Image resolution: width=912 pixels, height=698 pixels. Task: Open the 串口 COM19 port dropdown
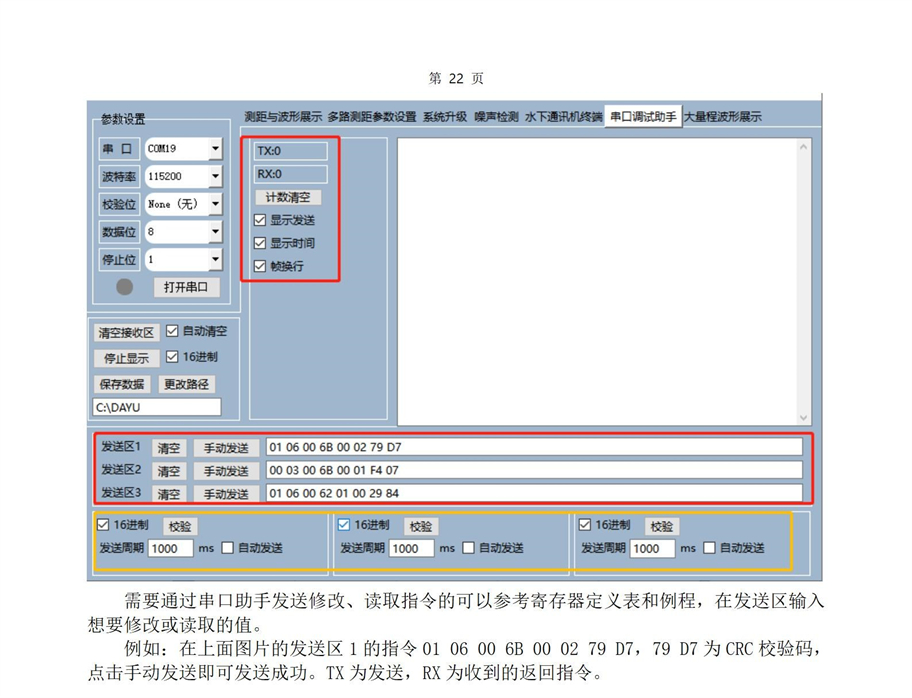[x=214, y=149]
